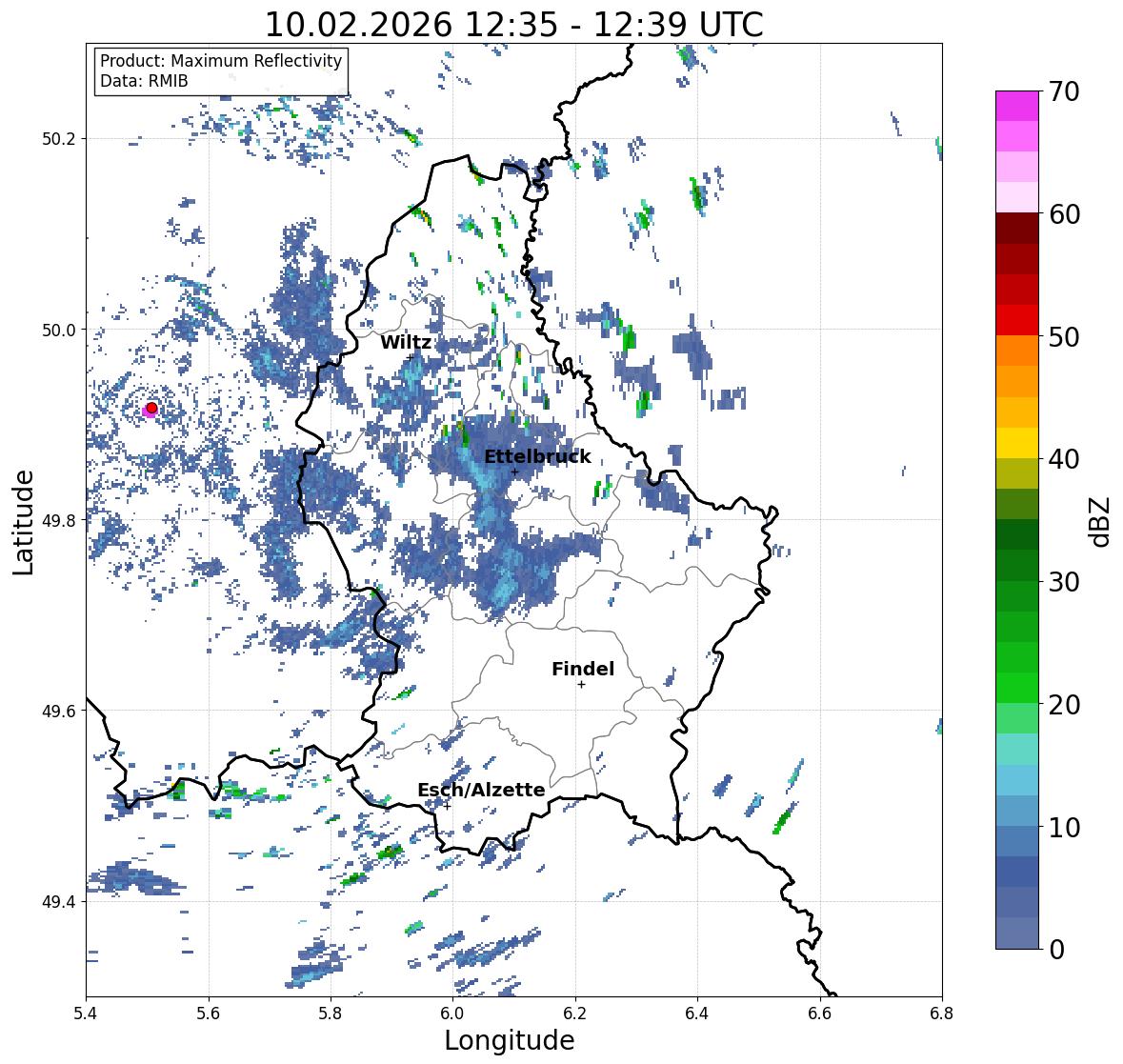Click the 'Data: RMIB' legend text
This screenshot has width=1123, height=1064.
click(144, 81)
